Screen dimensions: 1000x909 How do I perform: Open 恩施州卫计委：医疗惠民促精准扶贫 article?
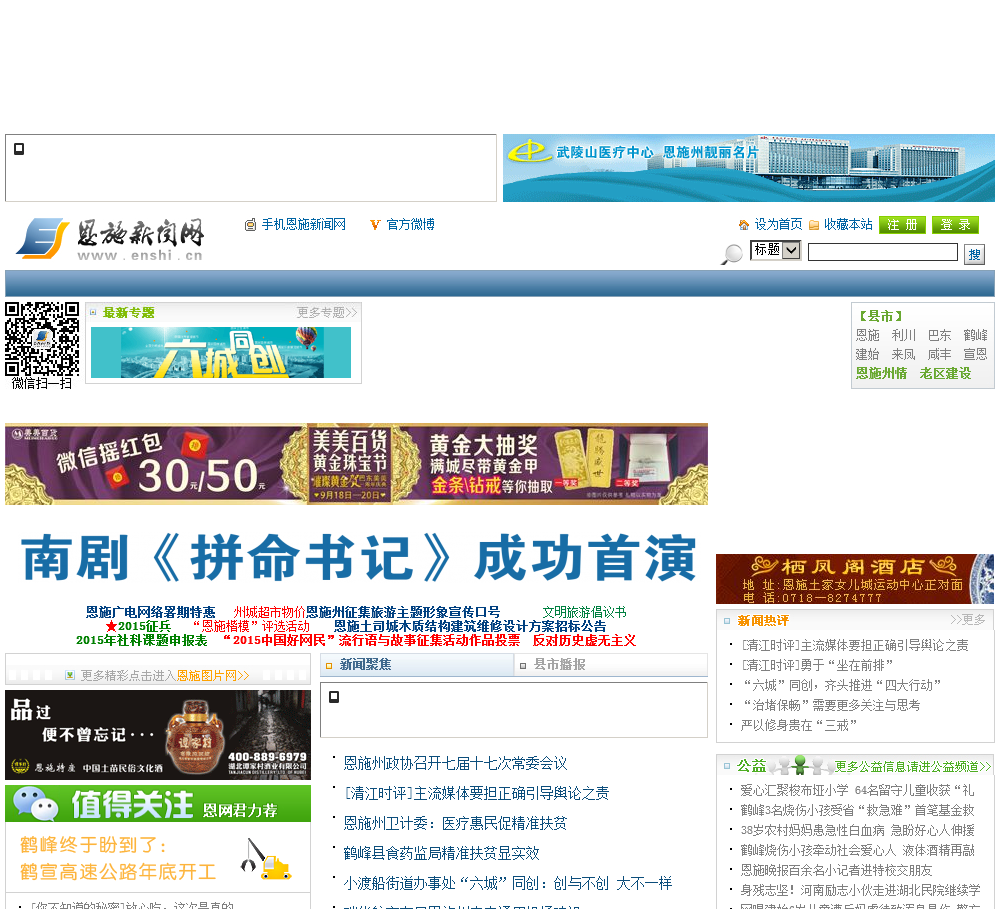455,824
